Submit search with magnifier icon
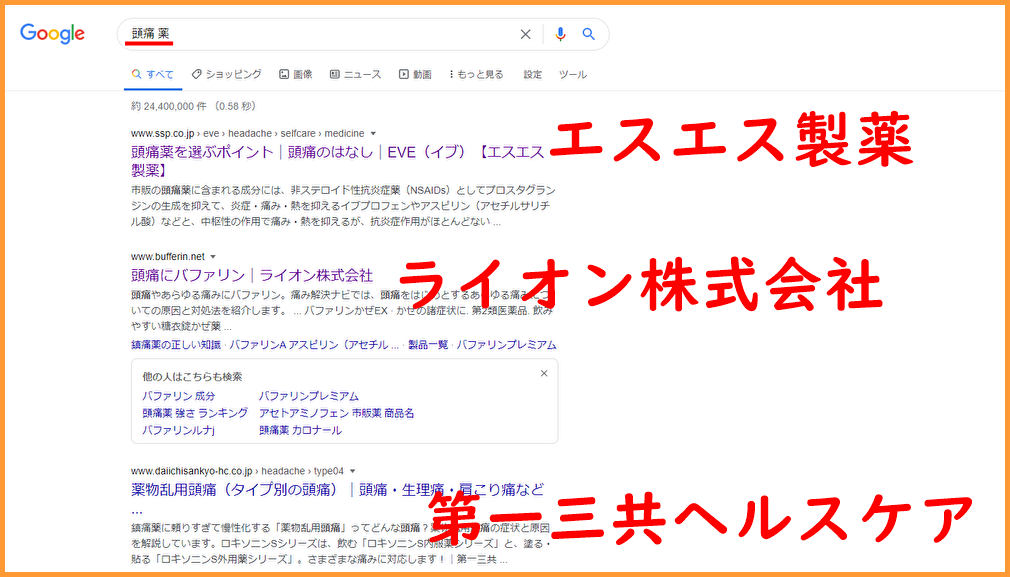The width and height of the screenshot is (1010, 577). [x=588, y=34]
